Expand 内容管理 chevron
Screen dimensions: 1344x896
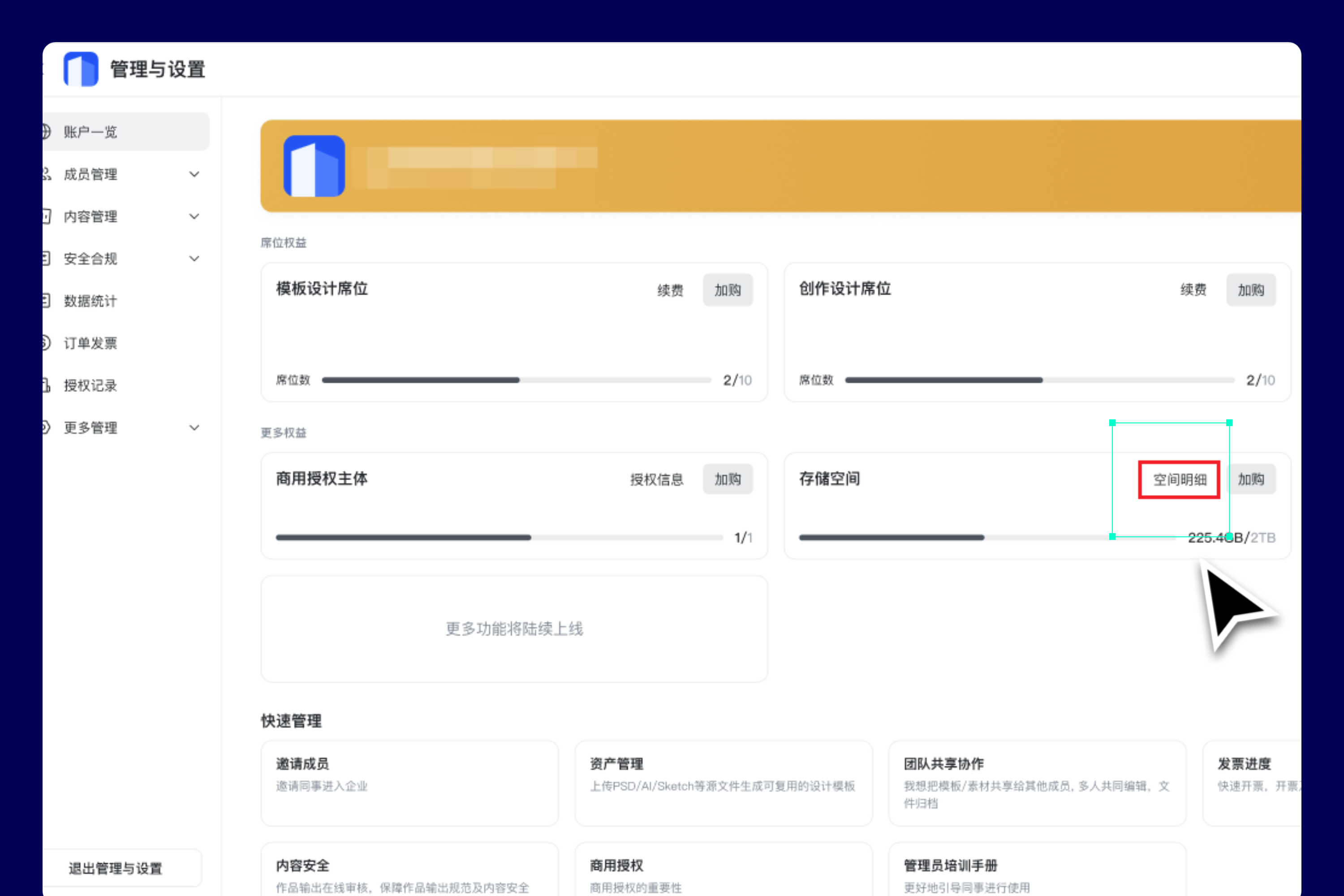point(194,216)
